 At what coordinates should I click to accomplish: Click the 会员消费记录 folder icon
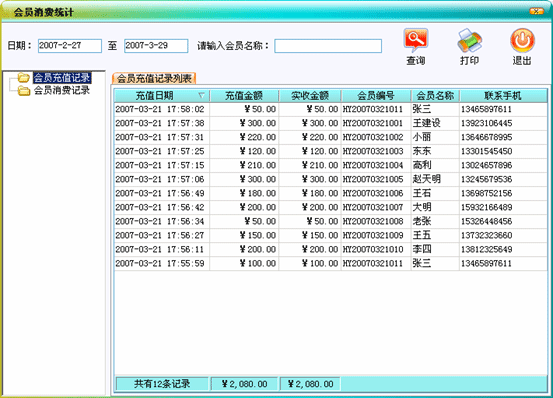click(24, 91)
